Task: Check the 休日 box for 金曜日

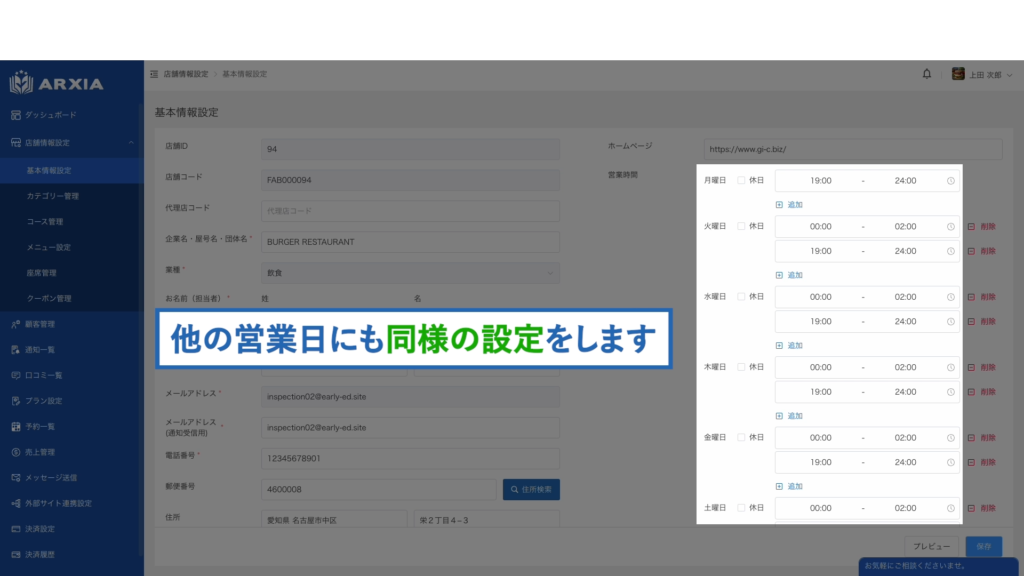Action: click(741, 438)
